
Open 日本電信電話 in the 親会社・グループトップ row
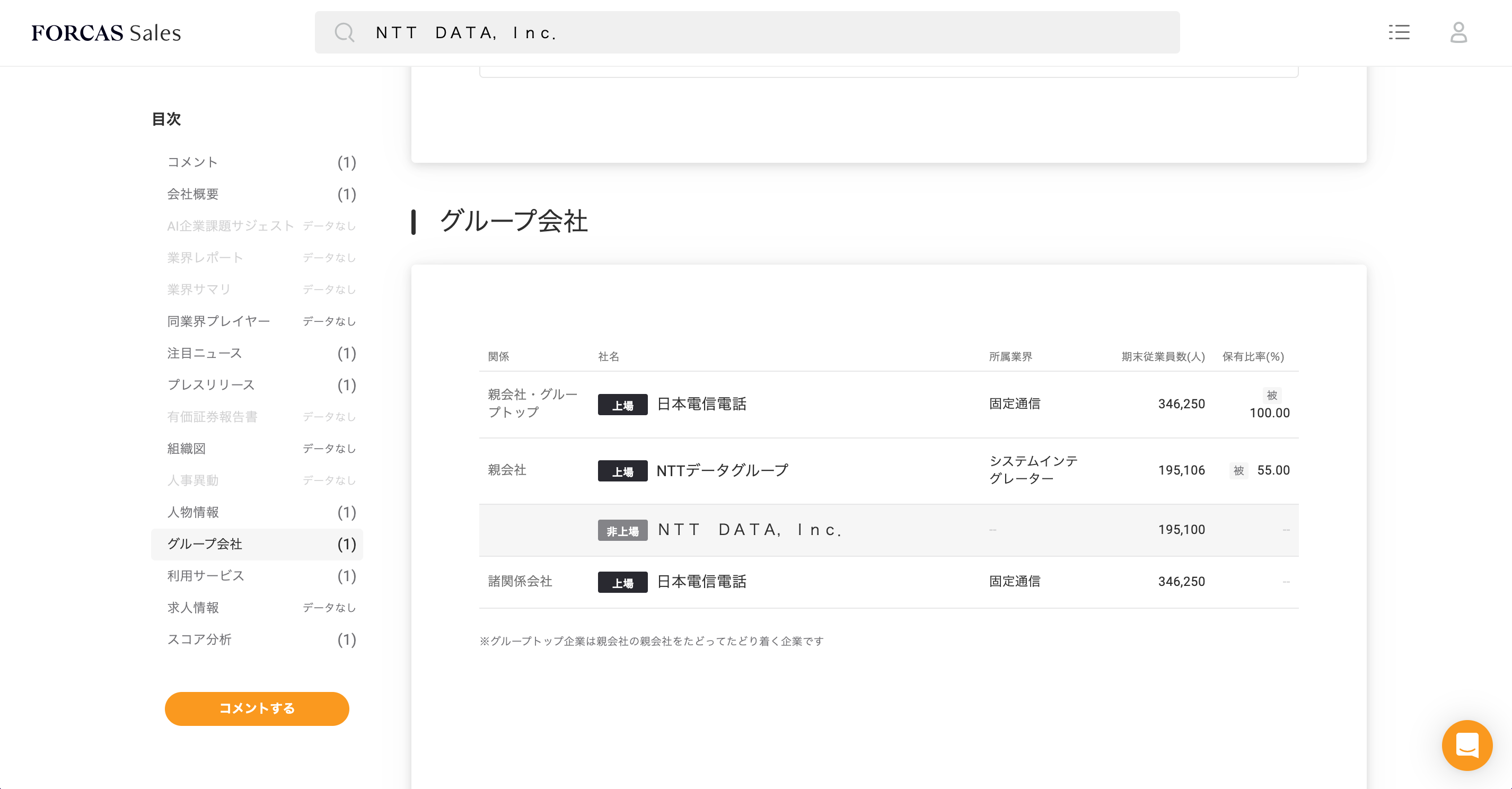(701, 404)
